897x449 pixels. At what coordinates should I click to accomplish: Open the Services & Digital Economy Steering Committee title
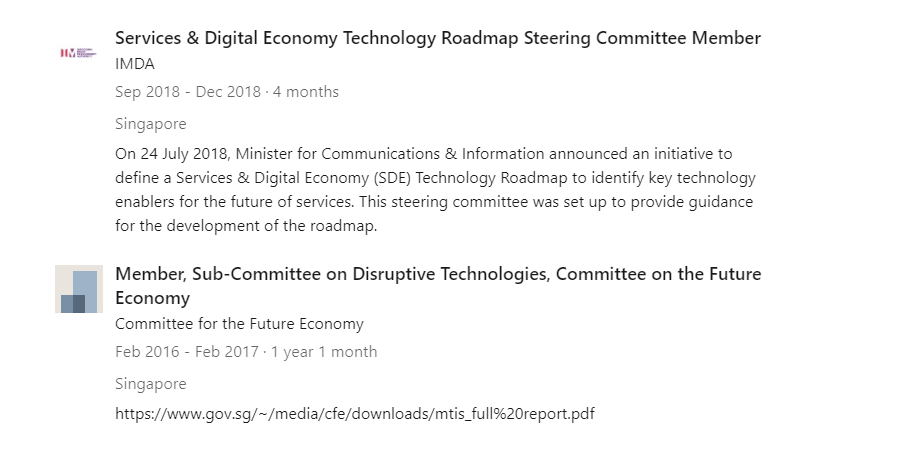click(438, 38)
